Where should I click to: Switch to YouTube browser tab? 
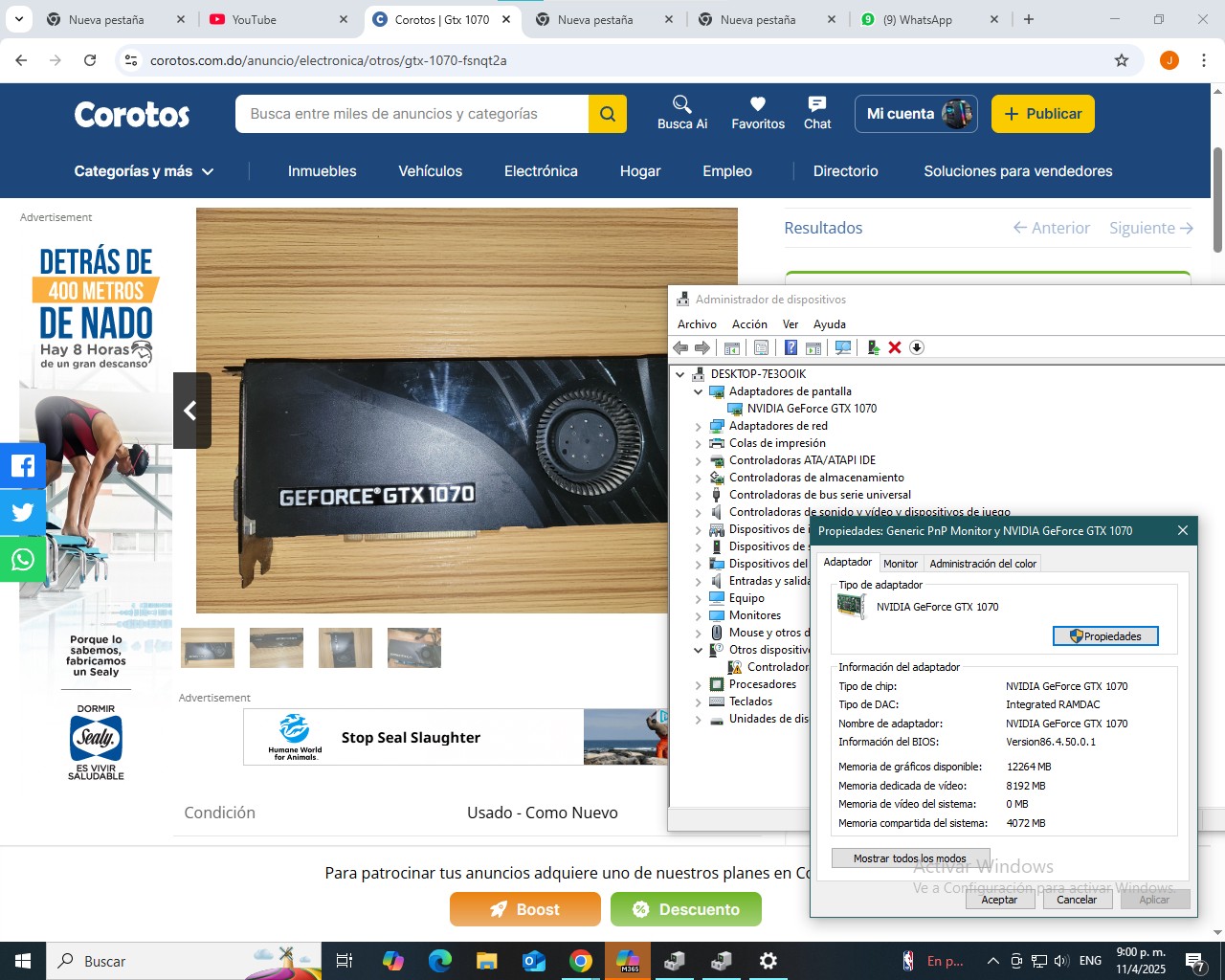pyautogui.click(x=278, y=19)
